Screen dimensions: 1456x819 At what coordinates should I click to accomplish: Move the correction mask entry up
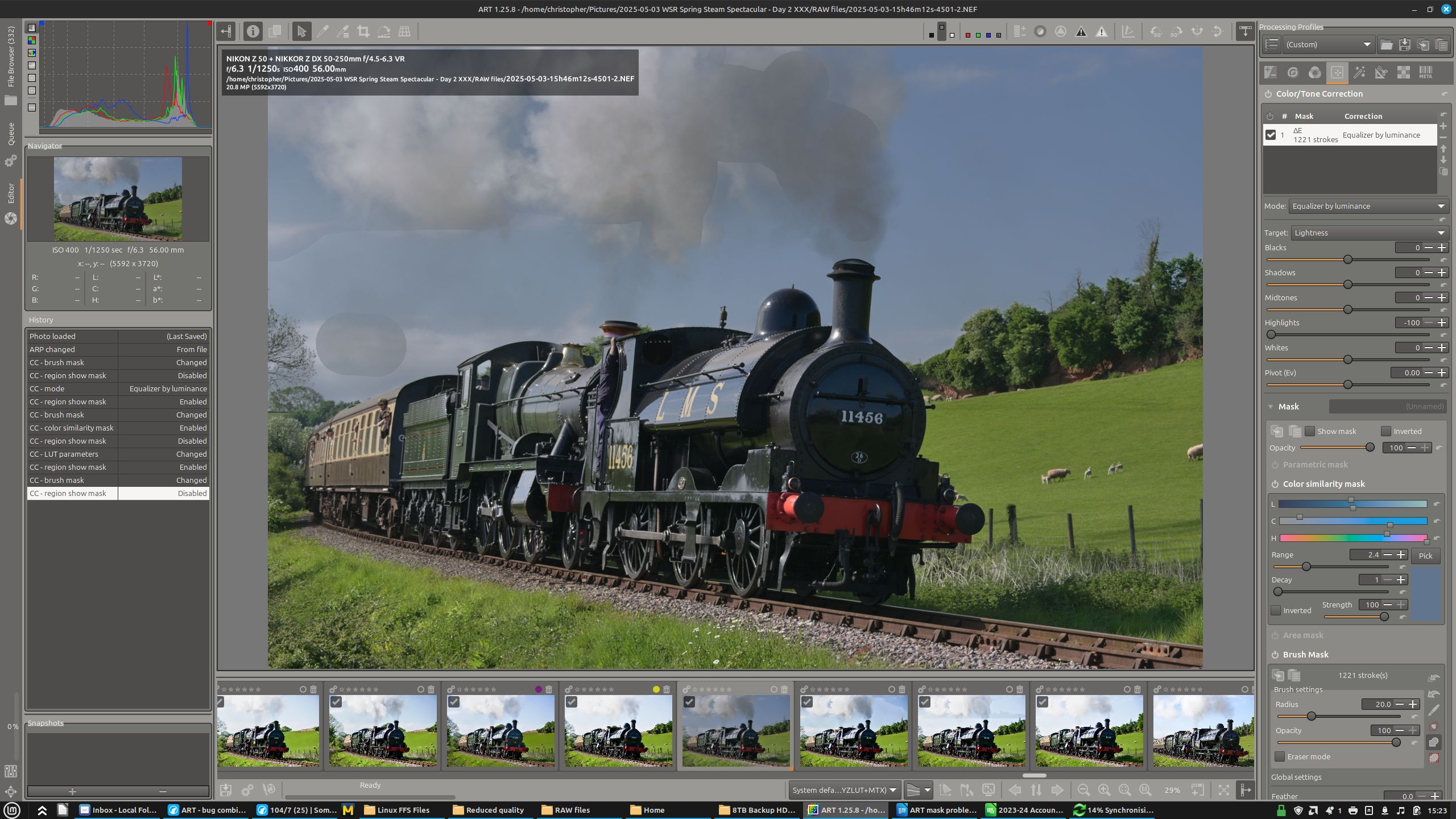click(1443, 149)
